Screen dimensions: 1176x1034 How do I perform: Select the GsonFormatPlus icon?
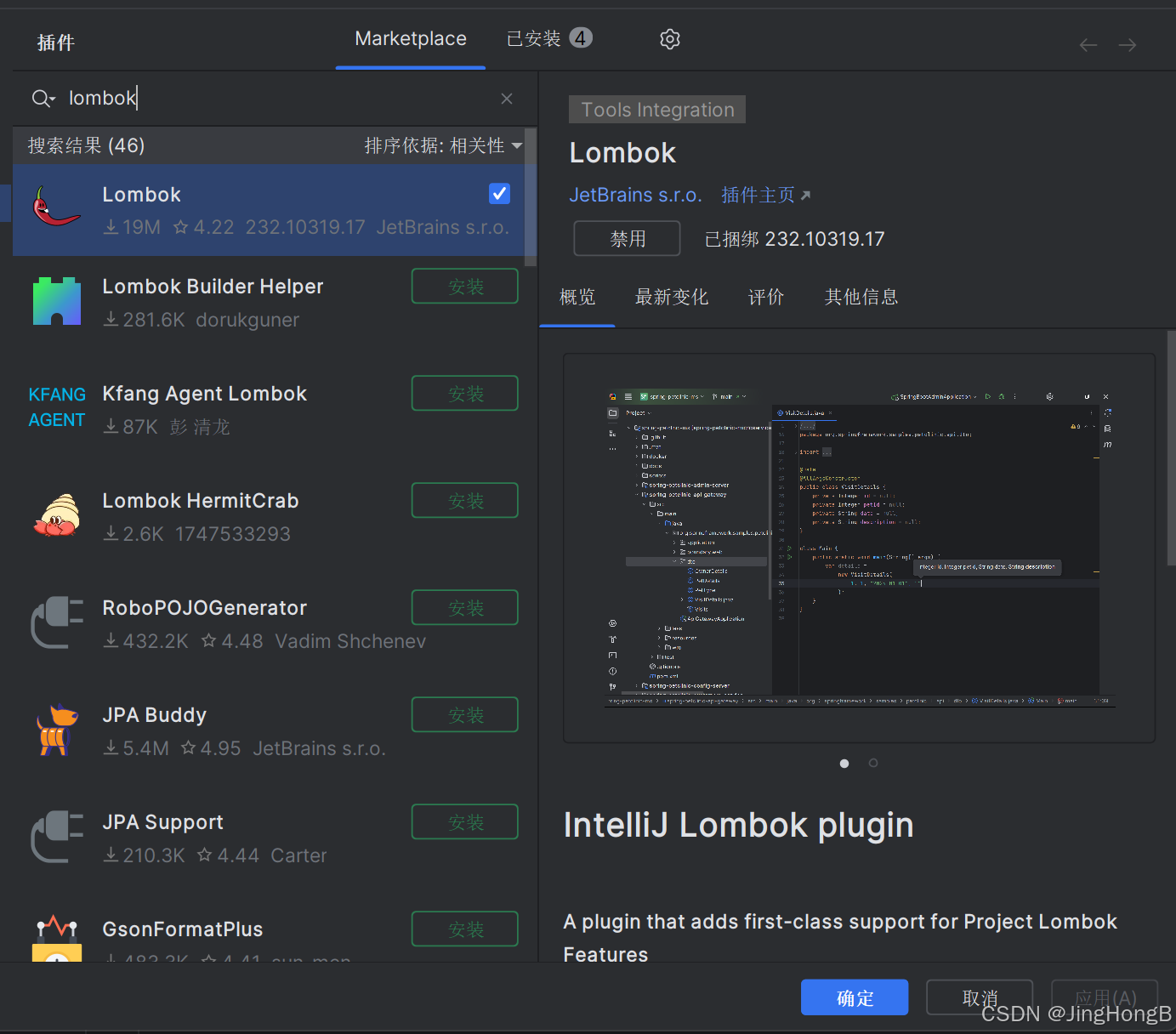tap(57, 938)
